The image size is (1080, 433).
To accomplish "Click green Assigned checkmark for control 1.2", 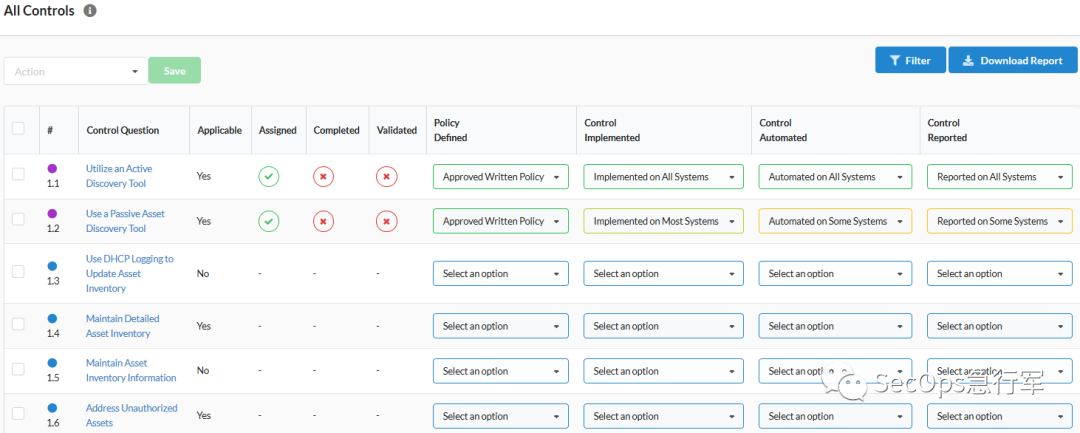I will pyautogui.click(x=269, y=221).
